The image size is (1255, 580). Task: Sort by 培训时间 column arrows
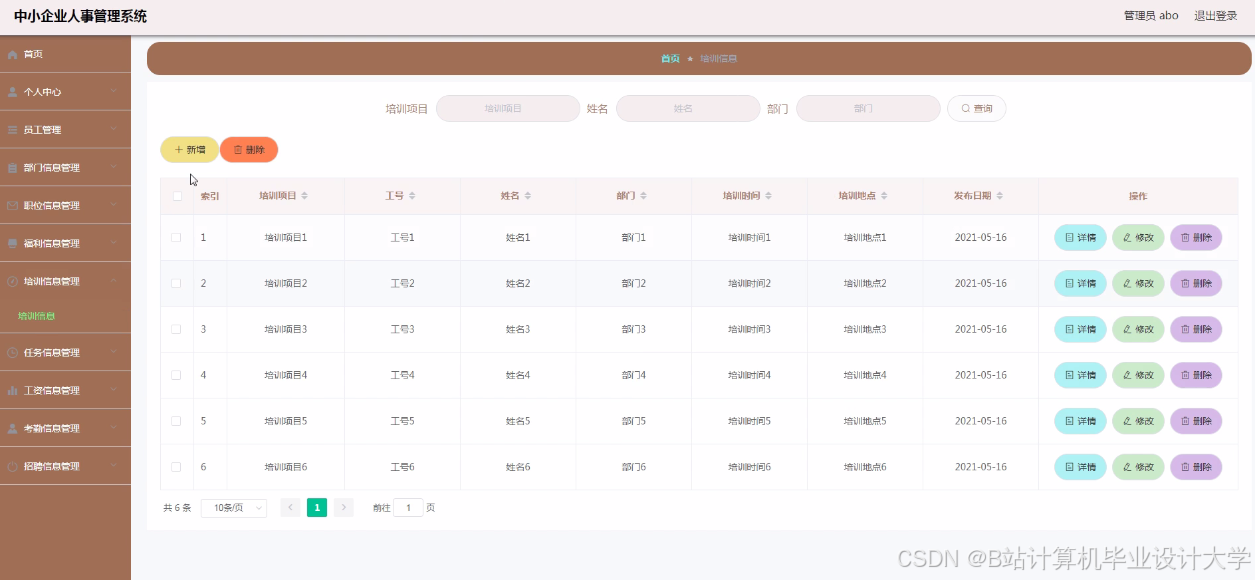[x=769, y=196]
